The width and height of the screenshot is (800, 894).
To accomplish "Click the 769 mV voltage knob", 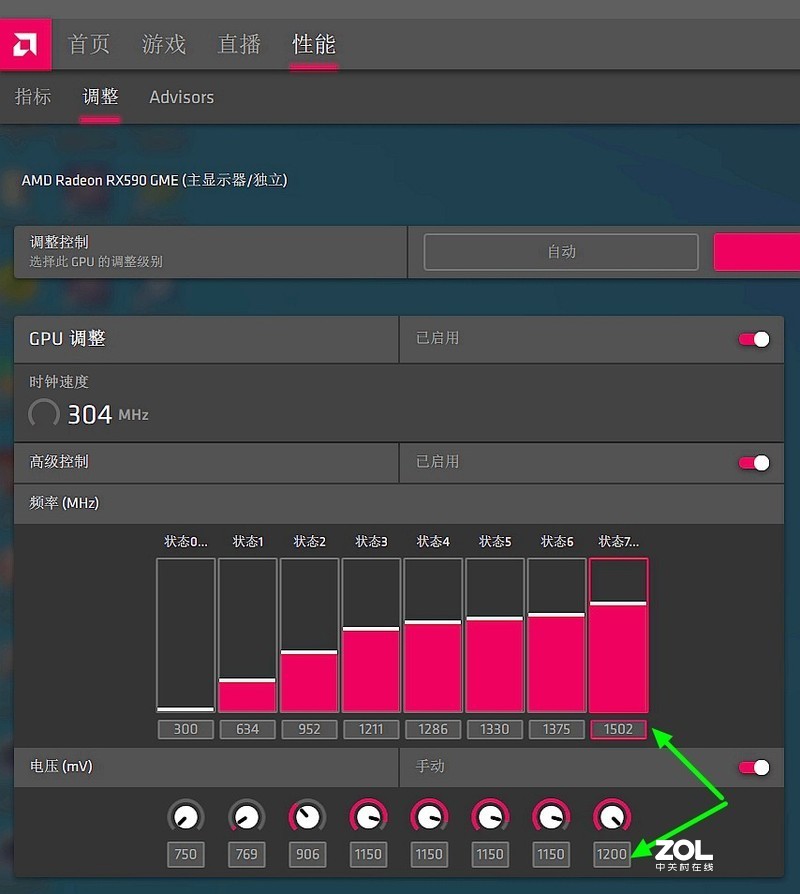I will [x=246, y=814].
